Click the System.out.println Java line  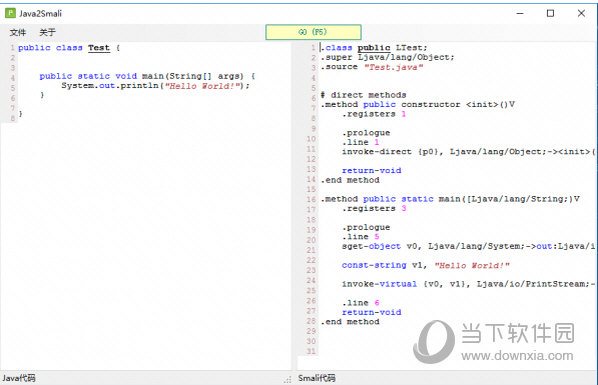click(155, 85)
